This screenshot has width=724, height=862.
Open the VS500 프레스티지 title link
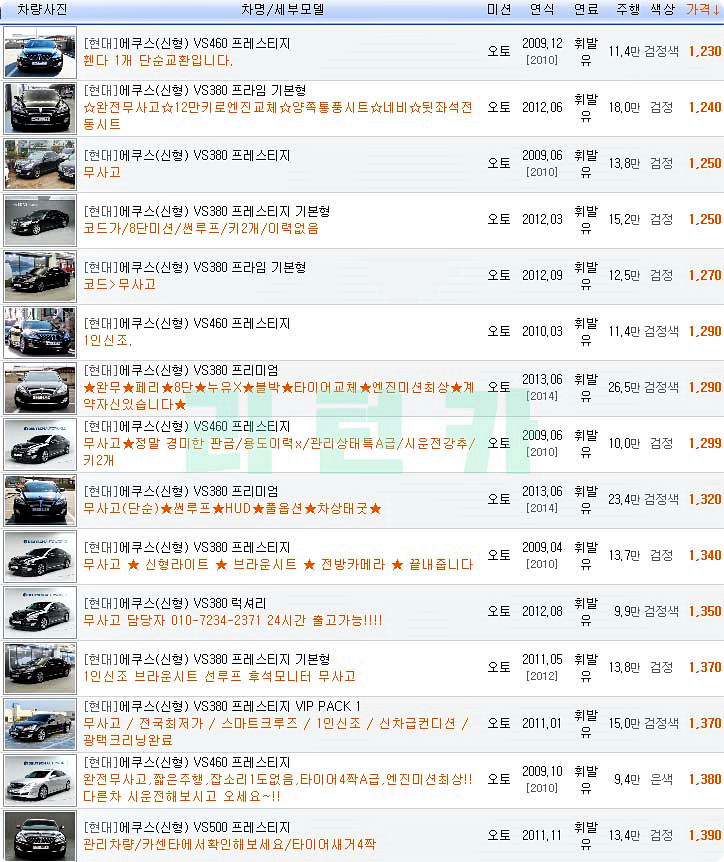(187, 827)
